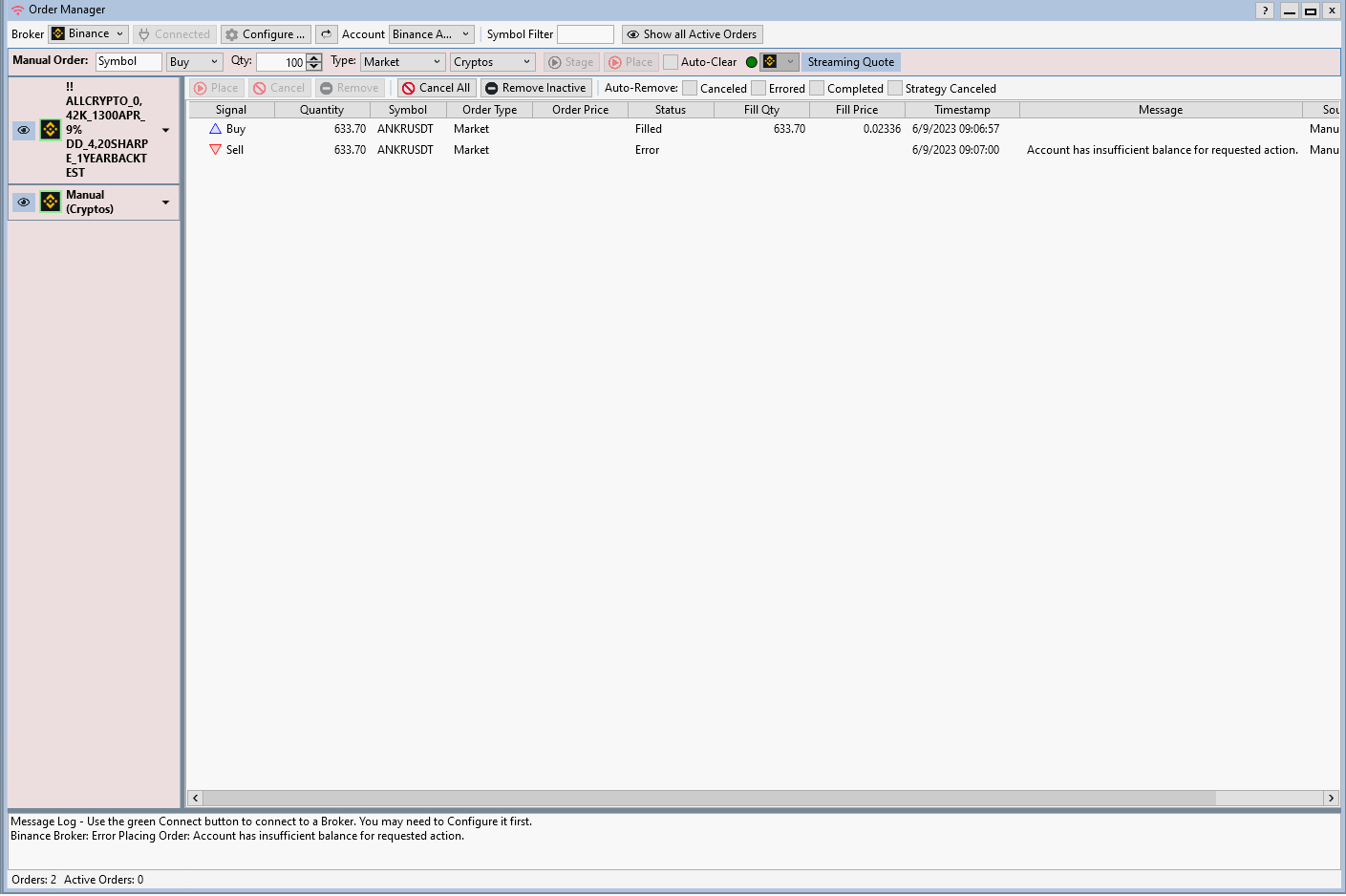Open the Cryptos asset class dropdown
The height and width of the screenshot is (896, 1346).
(x=492, y=62)
